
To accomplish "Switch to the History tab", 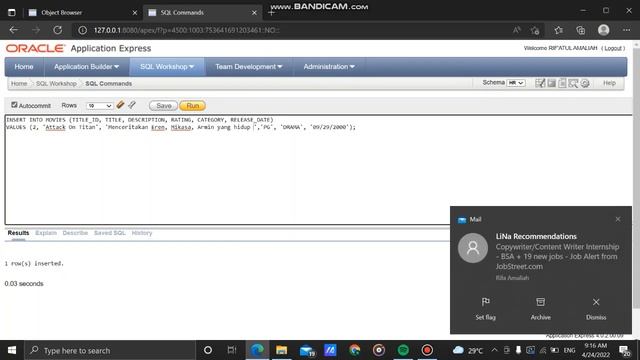I will 142,233.
